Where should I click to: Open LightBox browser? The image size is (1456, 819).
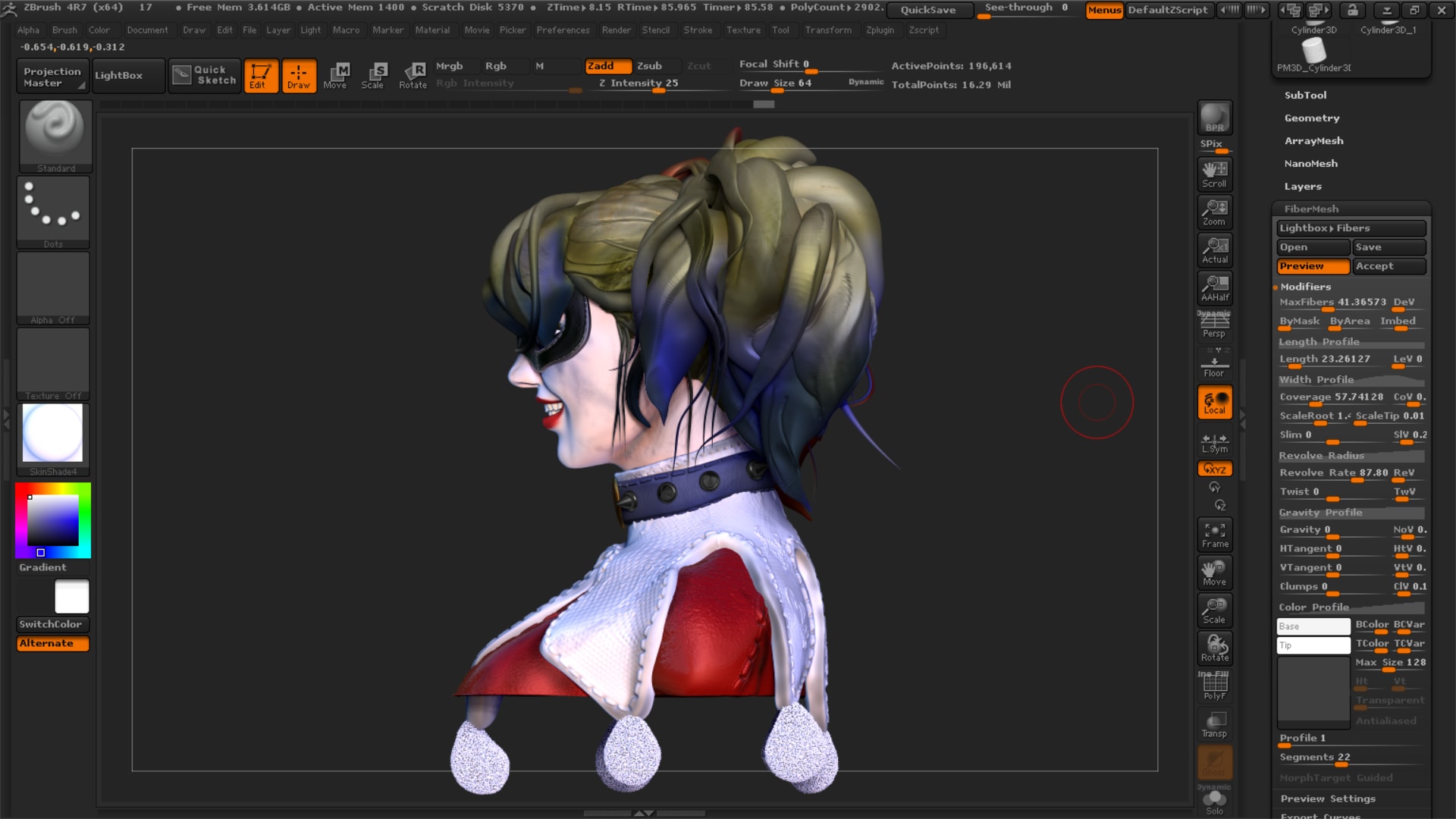coord(127,76)
